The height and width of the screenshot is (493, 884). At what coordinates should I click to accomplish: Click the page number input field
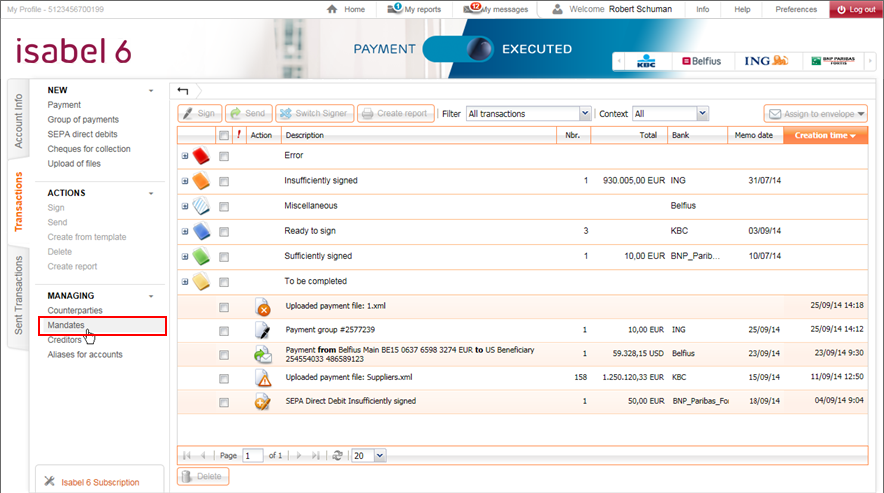253,455
